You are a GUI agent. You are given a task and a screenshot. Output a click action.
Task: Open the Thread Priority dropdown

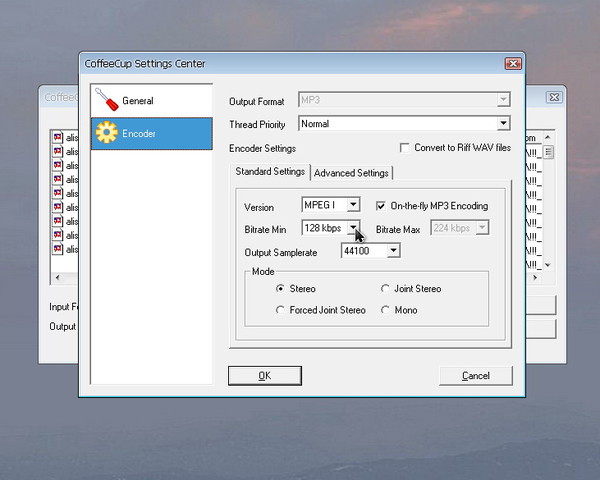(x=503, y=123)
